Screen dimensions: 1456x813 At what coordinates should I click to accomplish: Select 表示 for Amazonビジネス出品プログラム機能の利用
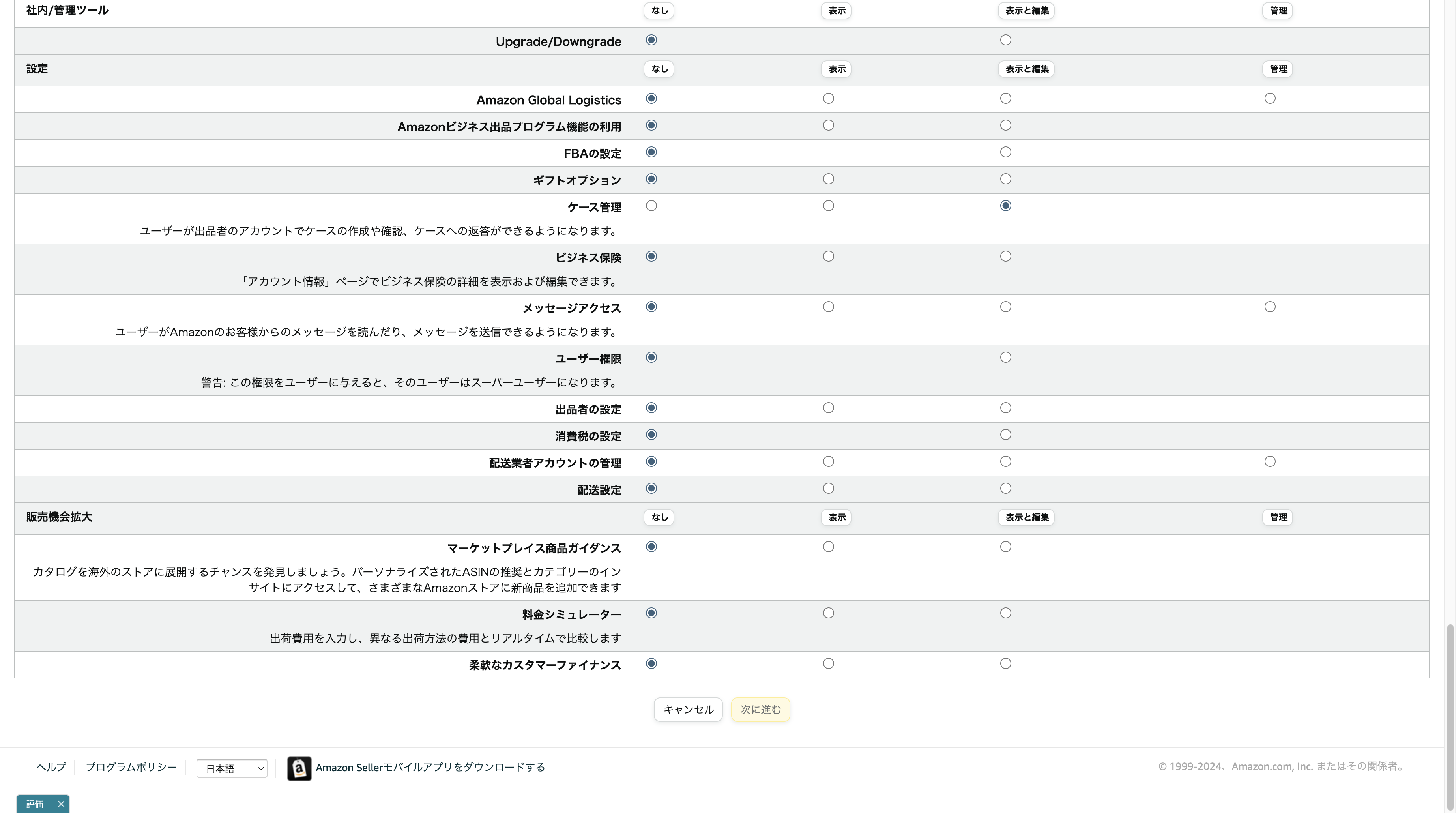tap(829, 125)
